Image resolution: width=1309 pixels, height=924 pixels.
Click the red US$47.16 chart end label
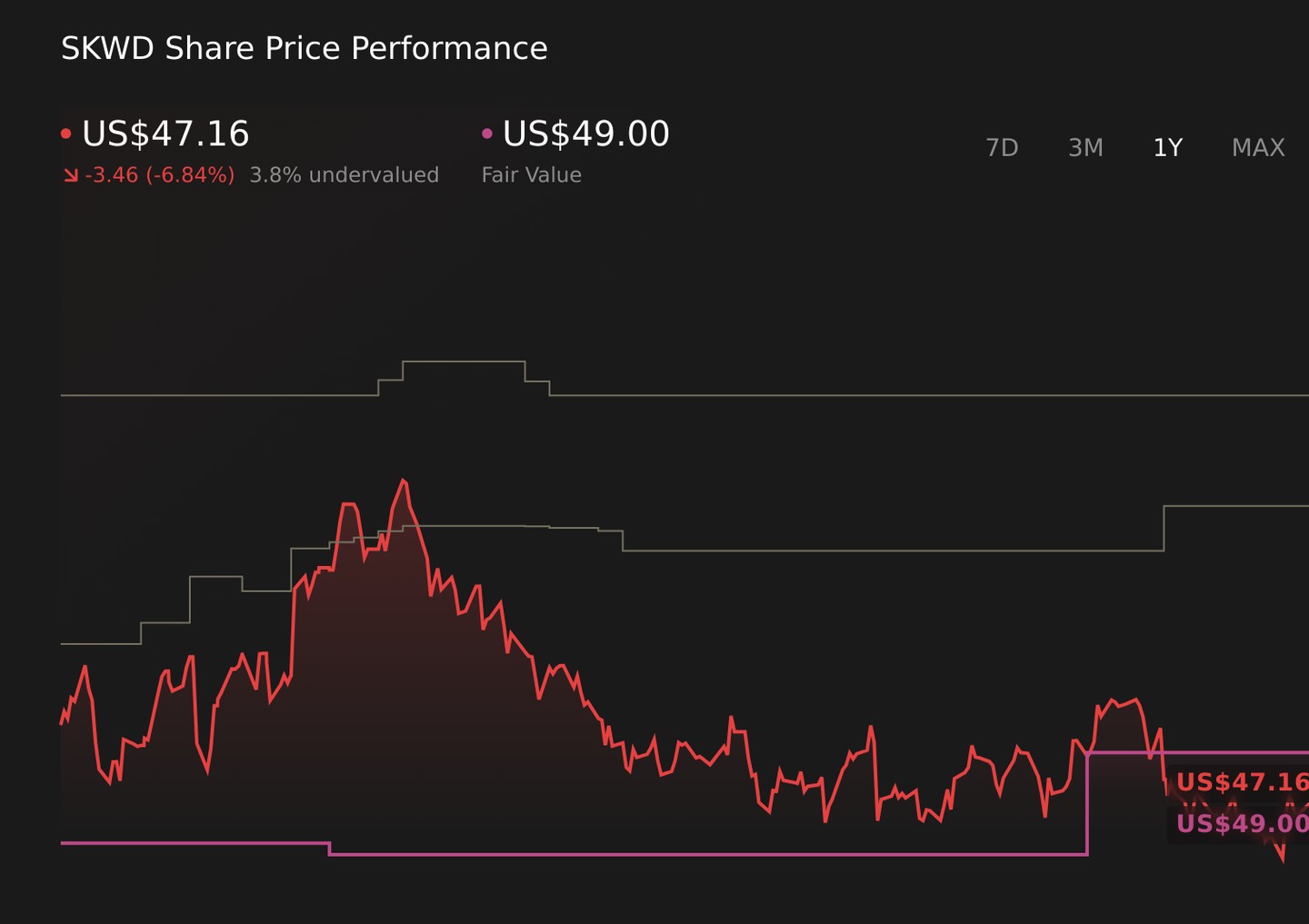click(x=1242, y=782)
